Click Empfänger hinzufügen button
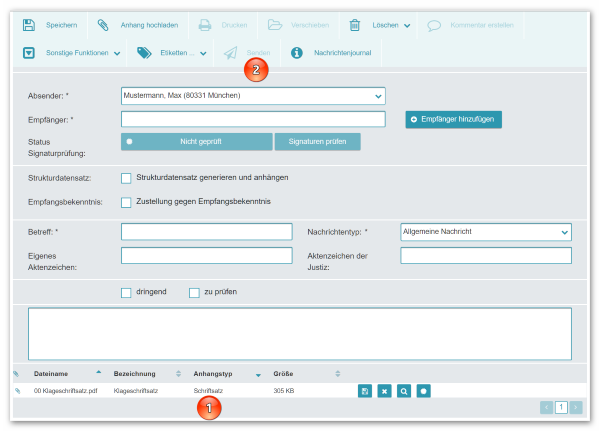 tap(453, 119)
